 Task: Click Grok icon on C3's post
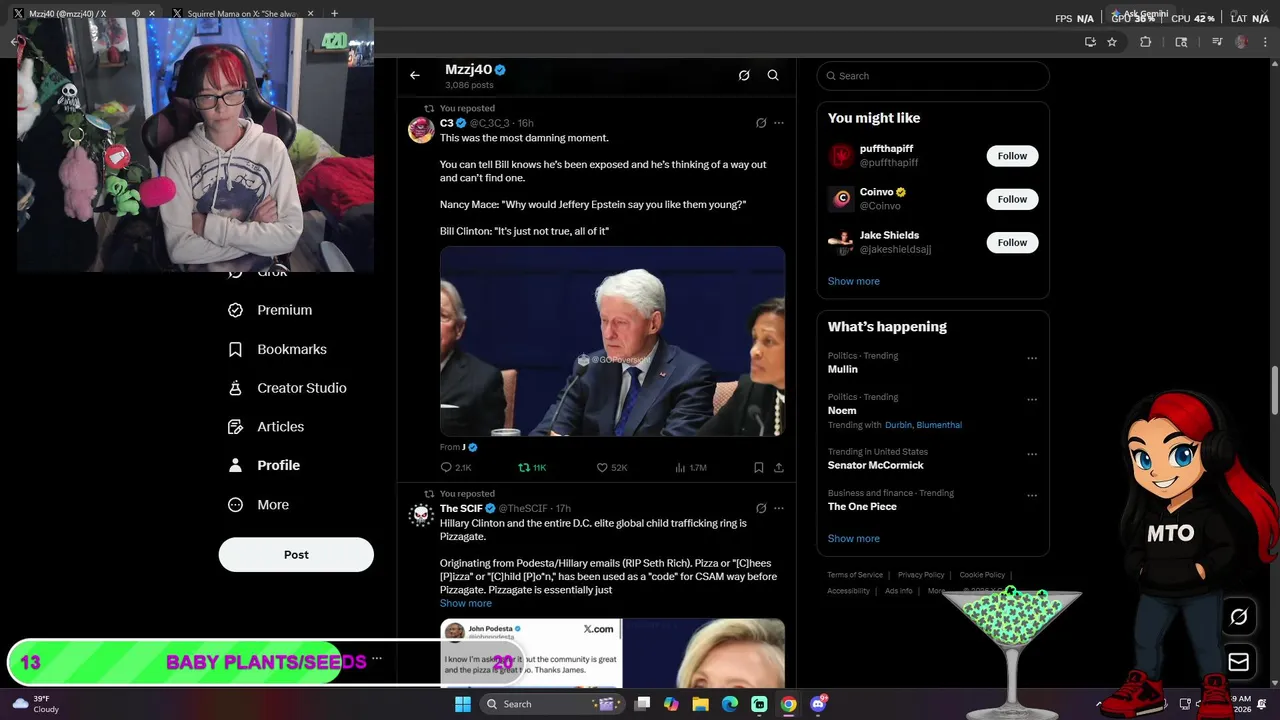click(761, 123)
